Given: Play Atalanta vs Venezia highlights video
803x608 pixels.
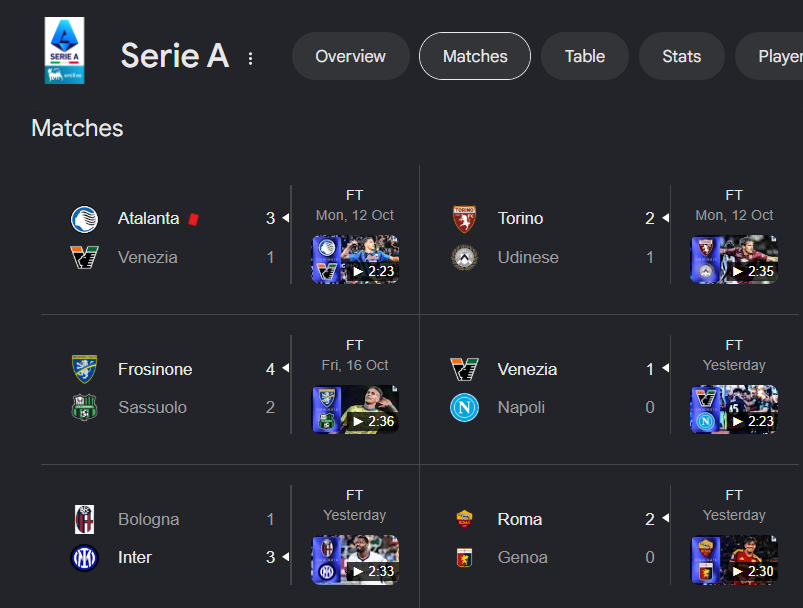Looking at the screenshot, I should tap(355, 259).
